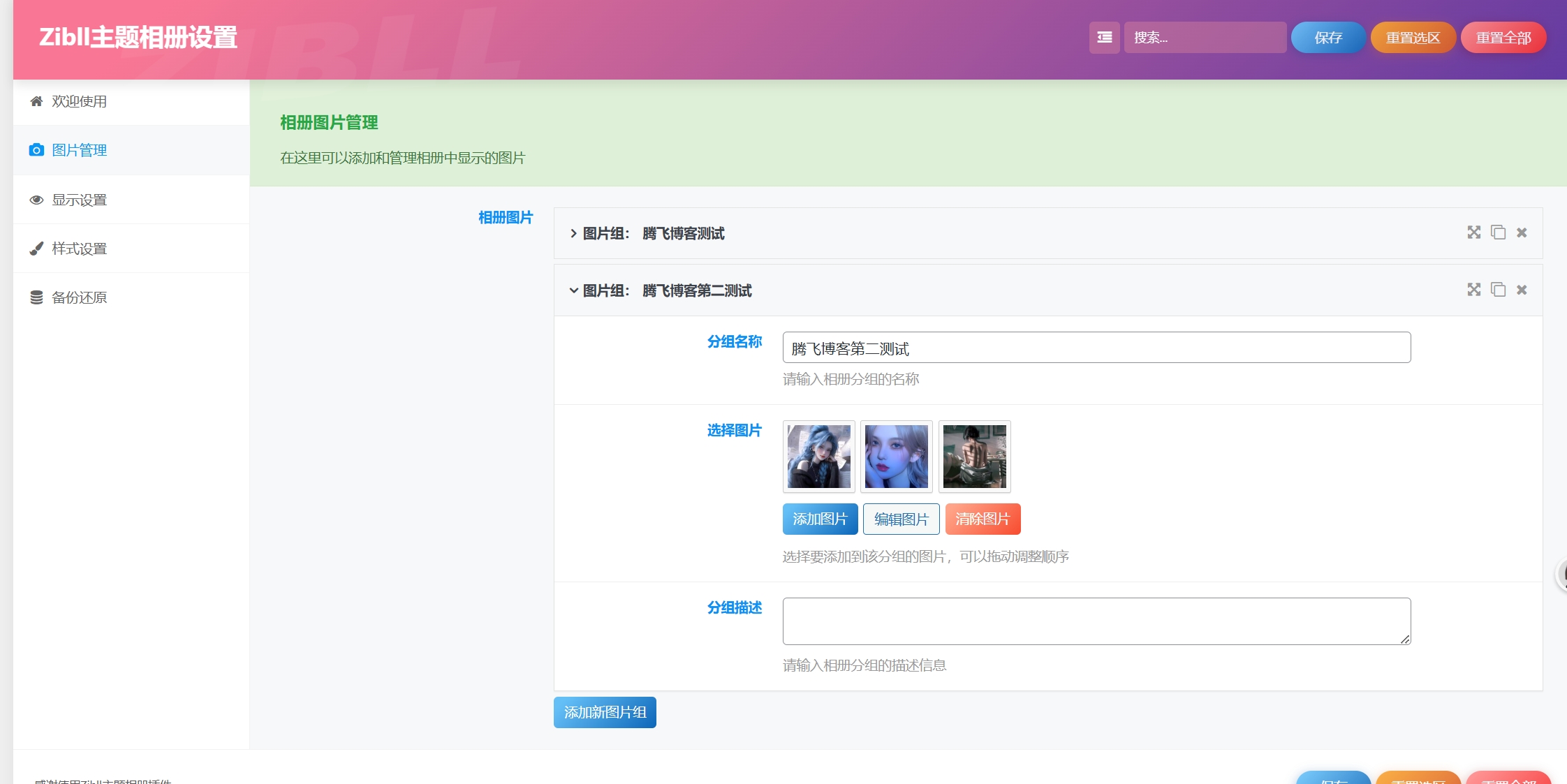This screenshot has height=784, width=1567.
Task: Click the move icon on 腾飞博客测试 group
Action: (x=1473, y=232)
